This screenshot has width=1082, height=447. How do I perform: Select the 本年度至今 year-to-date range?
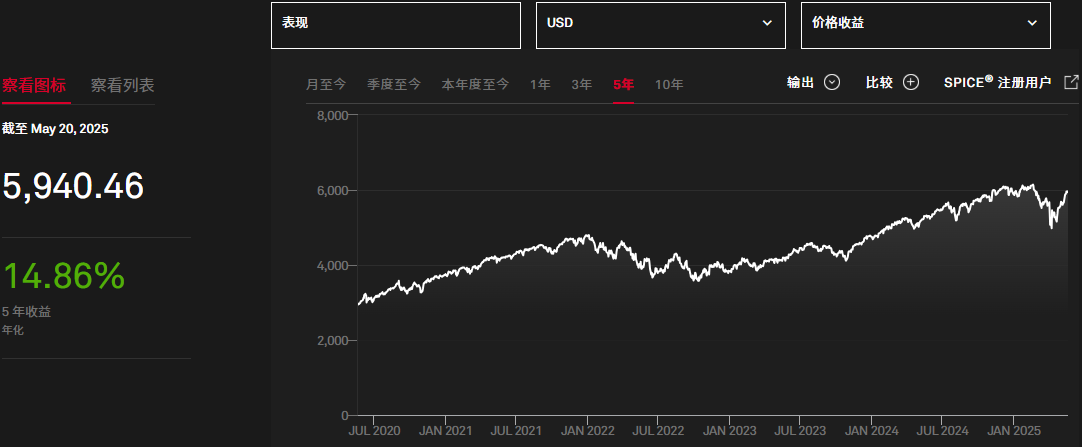(475, 85)
